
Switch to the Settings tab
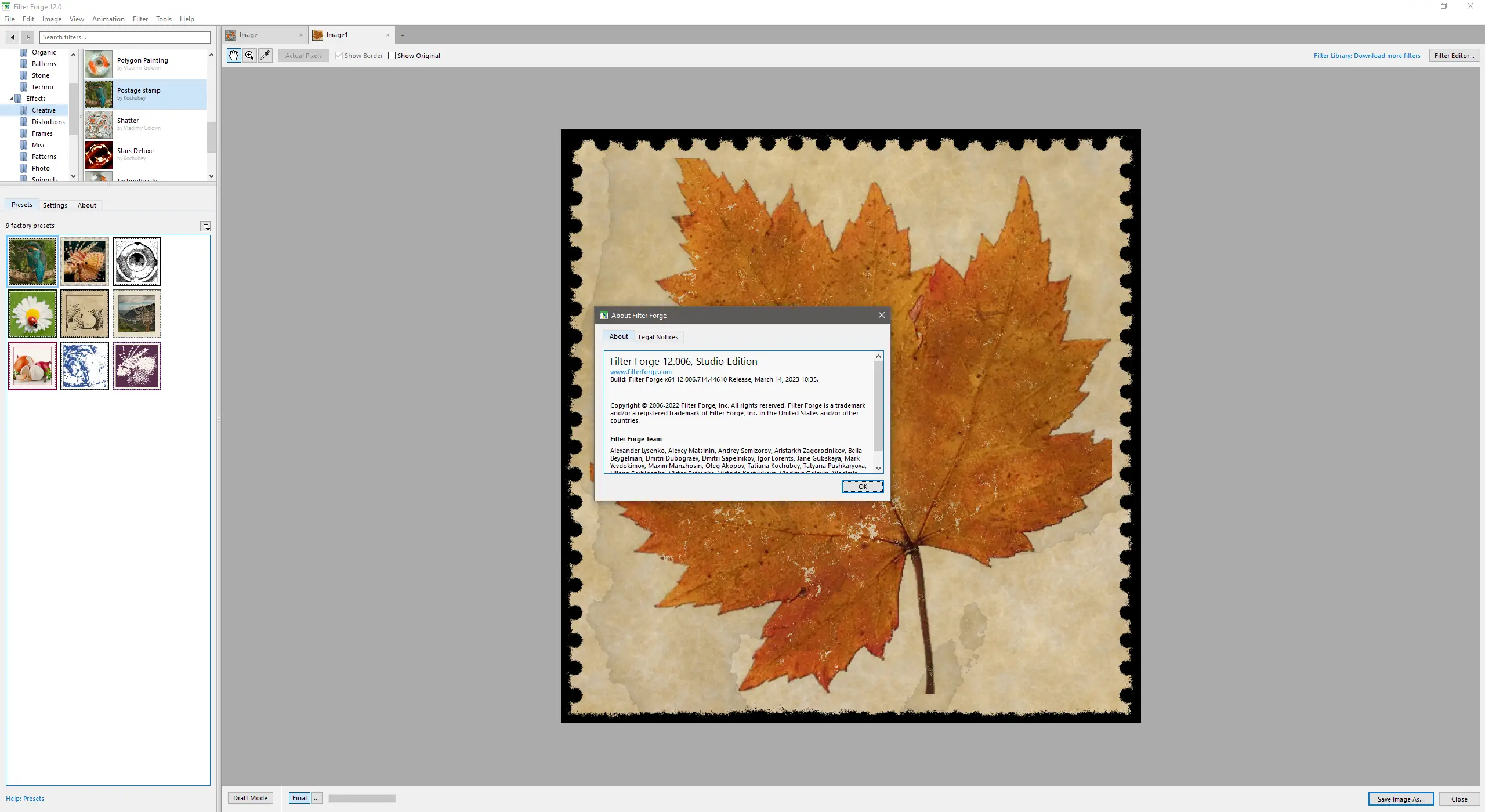55,205
